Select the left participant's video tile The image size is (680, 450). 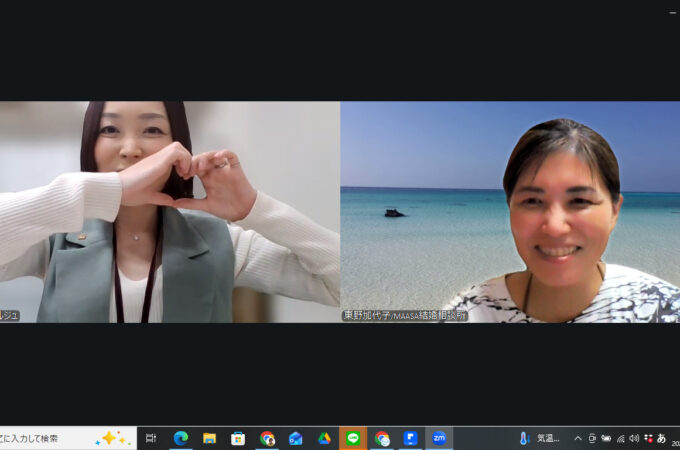(x=170, y=211)
